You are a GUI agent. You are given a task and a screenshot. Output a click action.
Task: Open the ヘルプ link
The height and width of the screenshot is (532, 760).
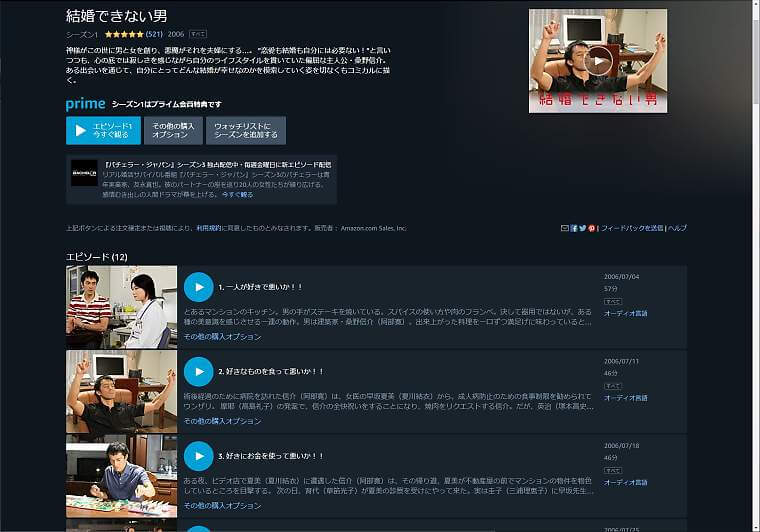coord(677,228)
